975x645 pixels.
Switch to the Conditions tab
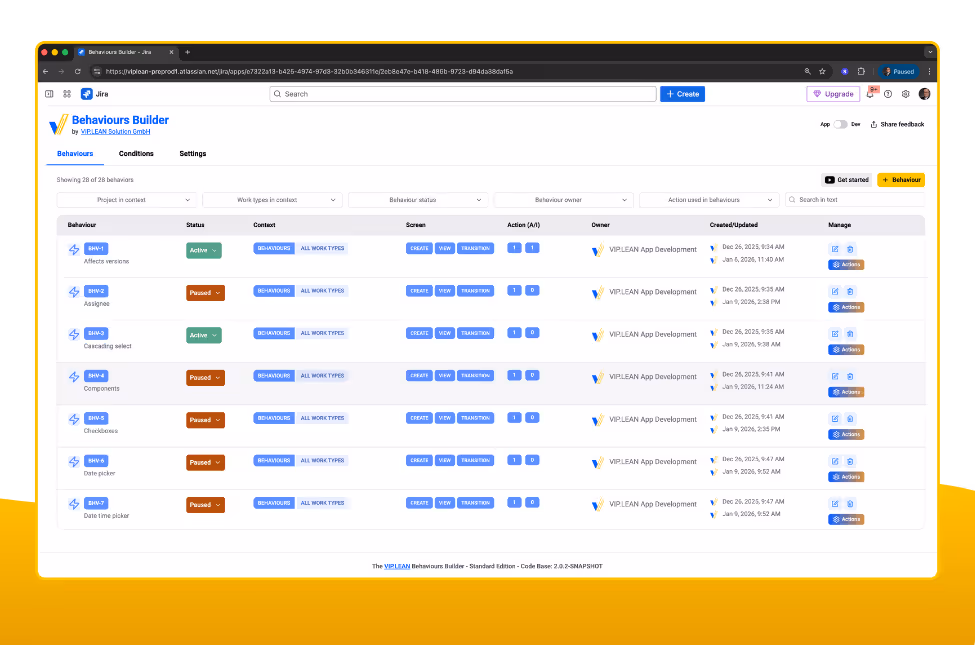[136, 154]
